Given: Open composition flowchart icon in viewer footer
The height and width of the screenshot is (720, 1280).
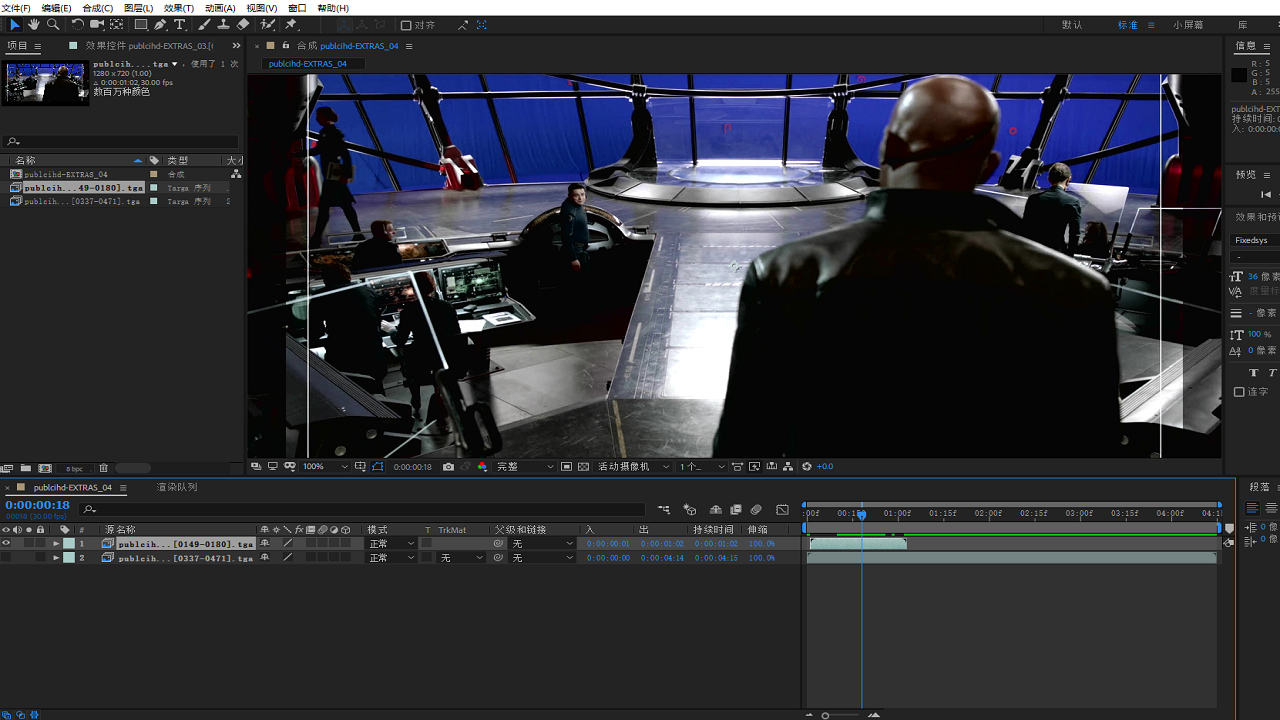Looking at the screenshot, I should pos(788,467).
